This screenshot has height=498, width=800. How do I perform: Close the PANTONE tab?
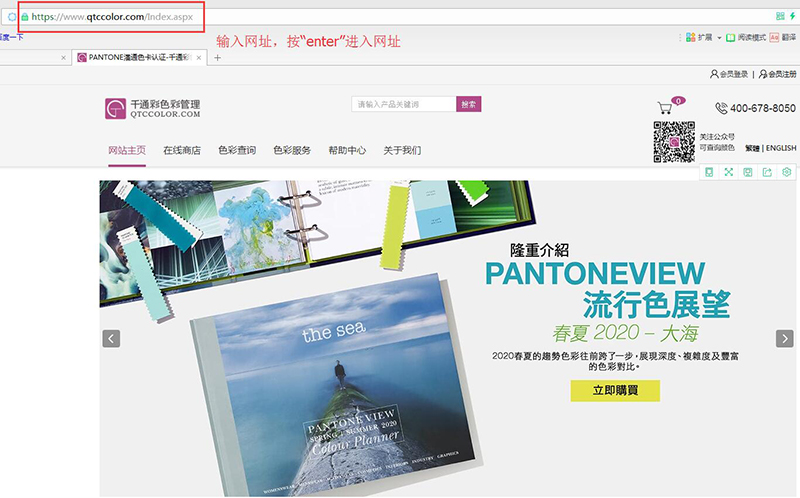(199, 58)
